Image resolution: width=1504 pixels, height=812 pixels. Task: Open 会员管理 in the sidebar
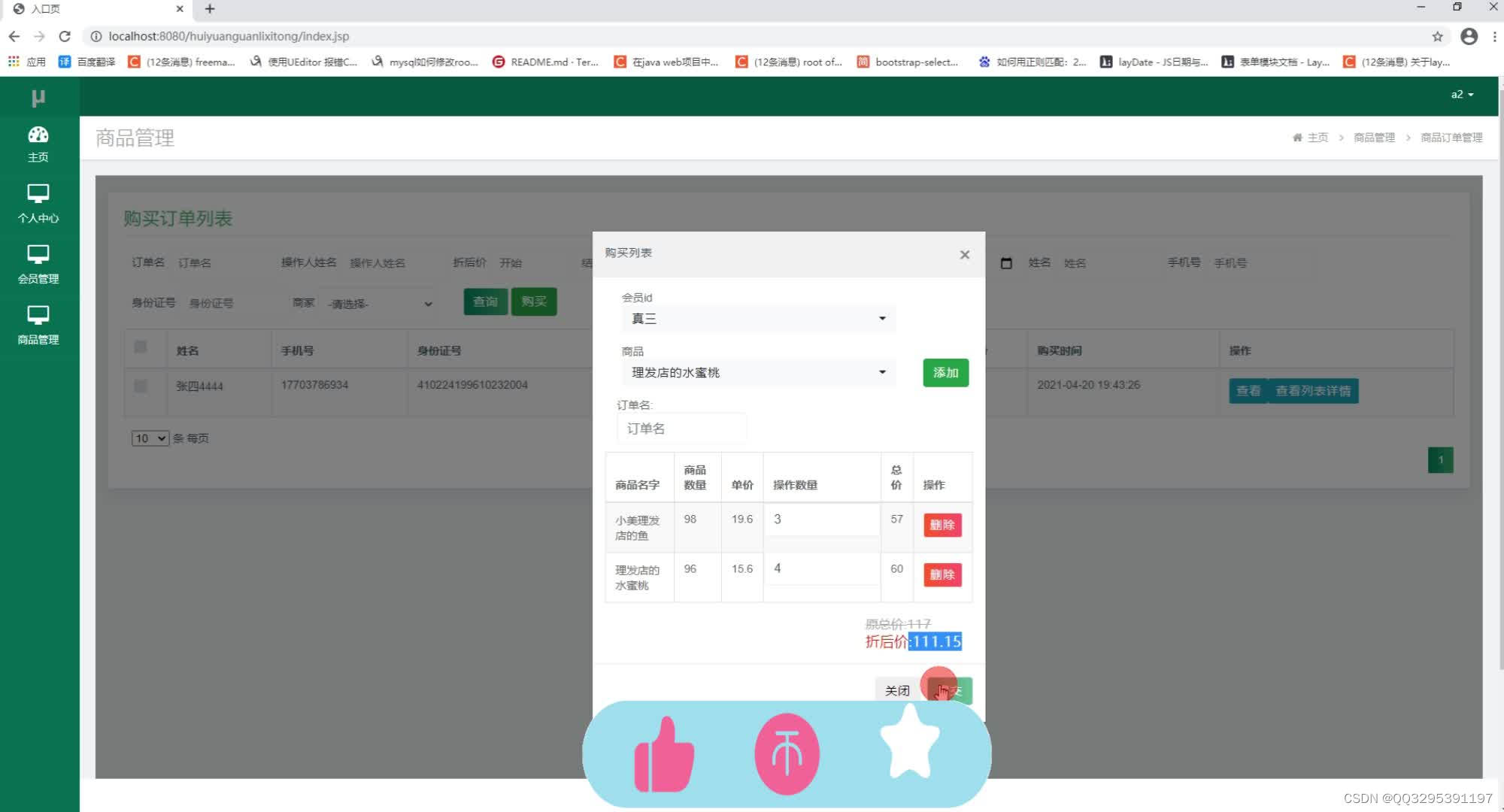tap(38, 265)
